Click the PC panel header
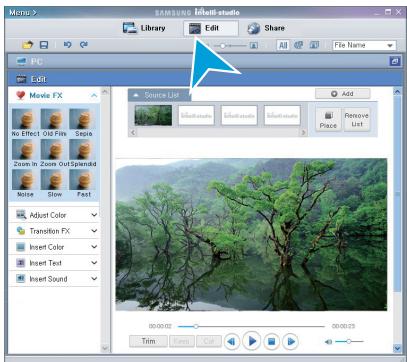 tap(205, 61)
